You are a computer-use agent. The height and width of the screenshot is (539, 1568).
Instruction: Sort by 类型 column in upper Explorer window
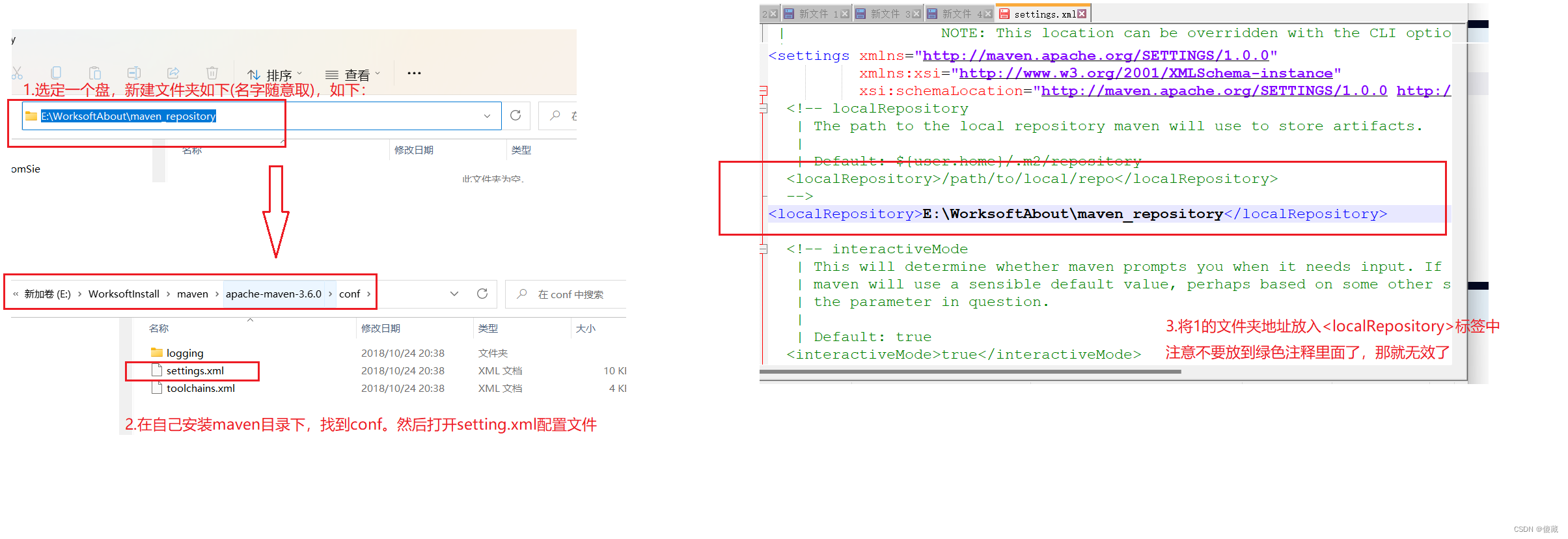(x=521, y=150)
